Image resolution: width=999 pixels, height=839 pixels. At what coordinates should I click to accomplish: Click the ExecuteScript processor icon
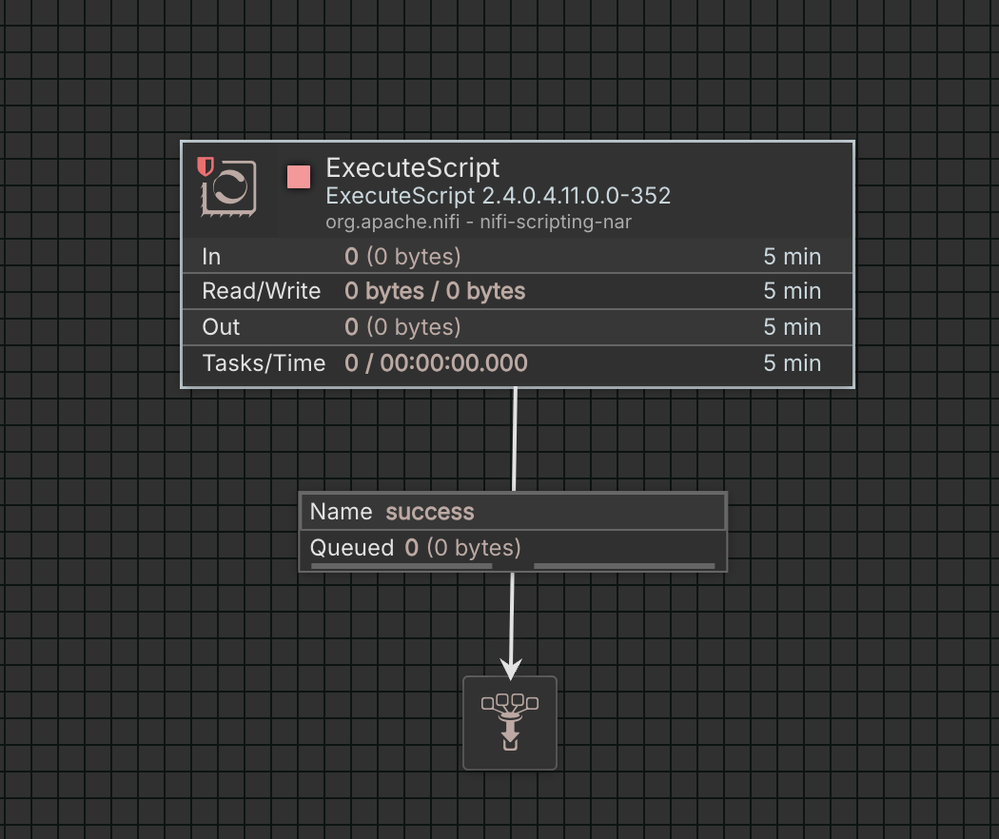pos(229,189)
